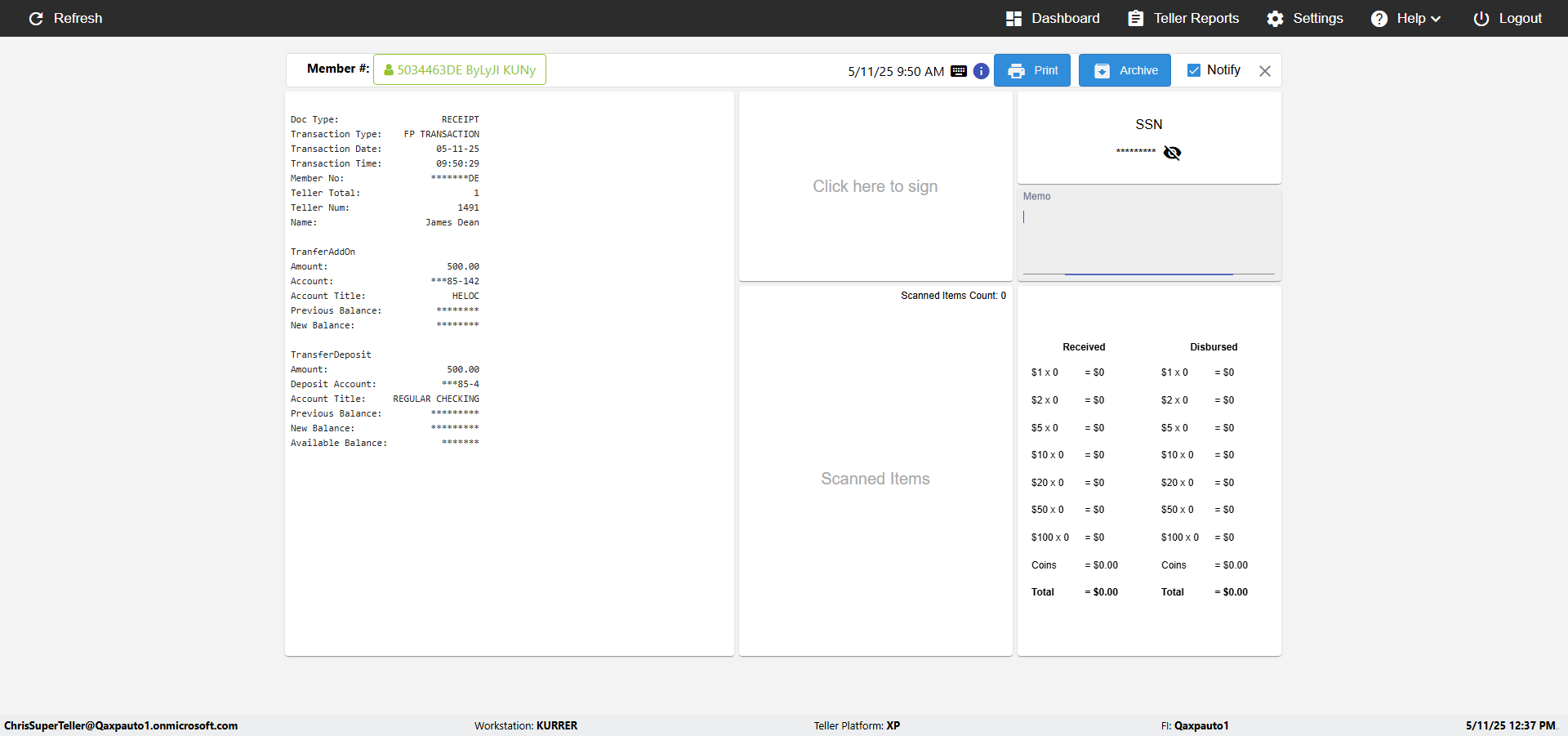Click the teller number 1491

click(469, 207)
